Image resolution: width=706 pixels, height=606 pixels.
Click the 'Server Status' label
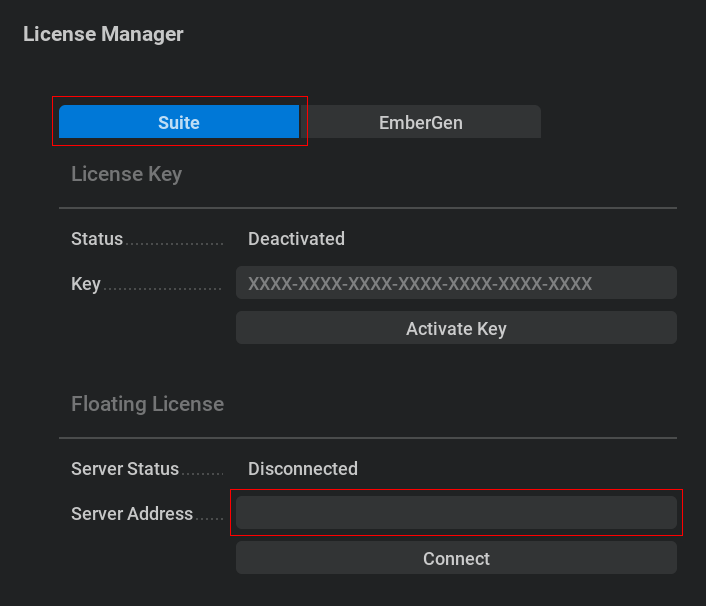[125, 469]
